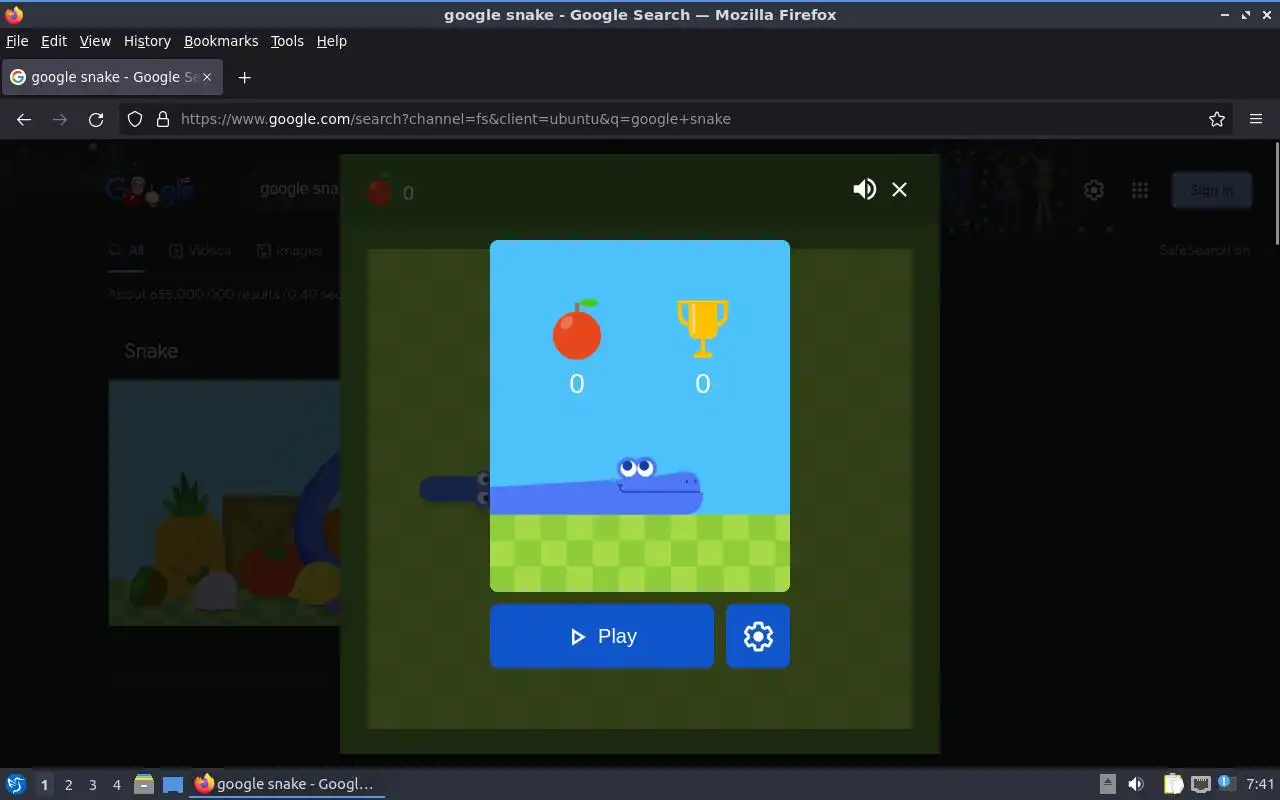Mute the snake game sound

tap(864, 189)
